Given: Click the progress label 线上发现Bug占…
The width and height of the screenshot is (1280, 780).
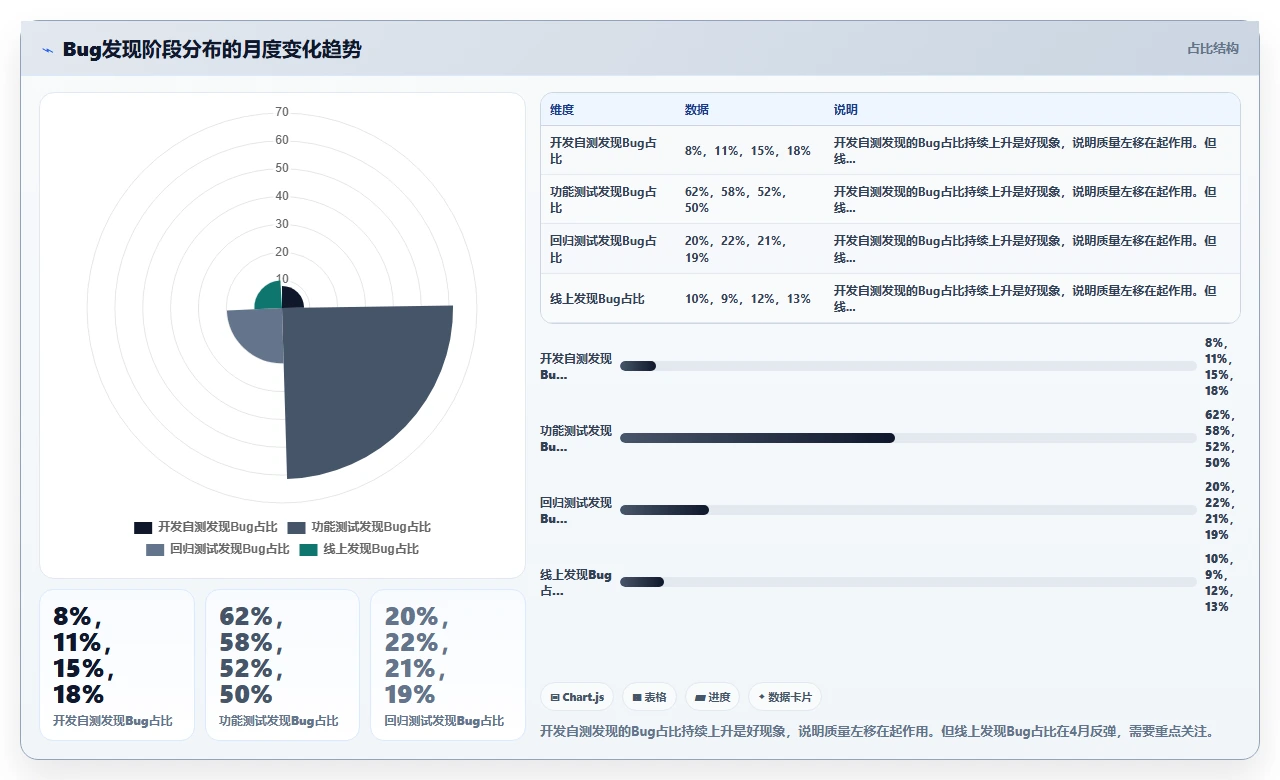Looking at the screenshot, I should [576, 582].
